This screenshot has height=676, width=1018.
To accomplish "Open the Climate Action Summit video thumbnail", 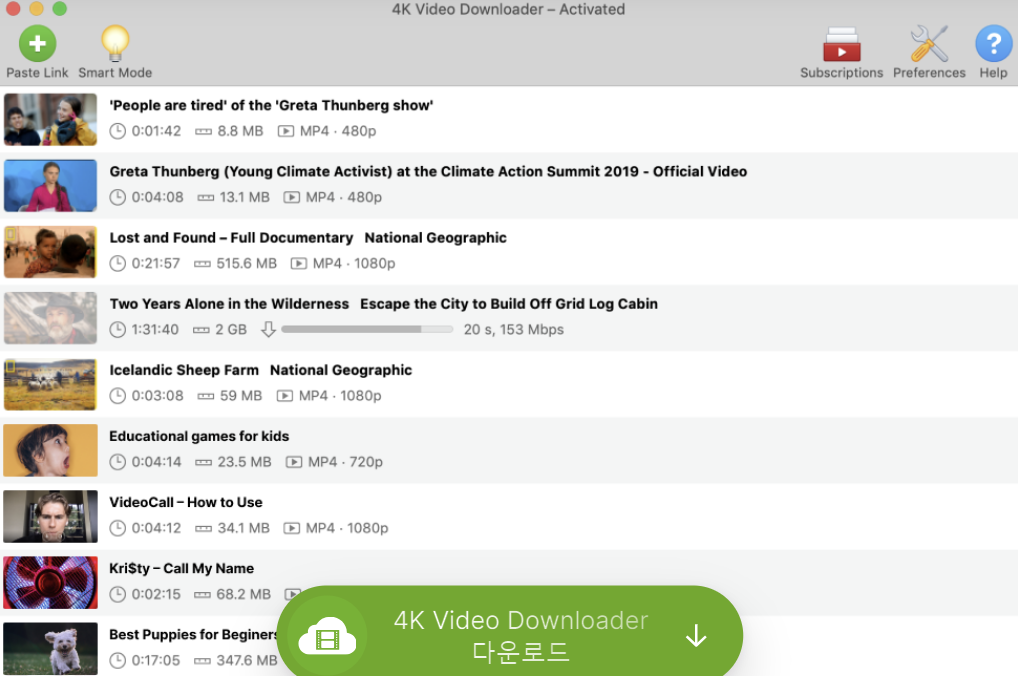I will 50,186.
